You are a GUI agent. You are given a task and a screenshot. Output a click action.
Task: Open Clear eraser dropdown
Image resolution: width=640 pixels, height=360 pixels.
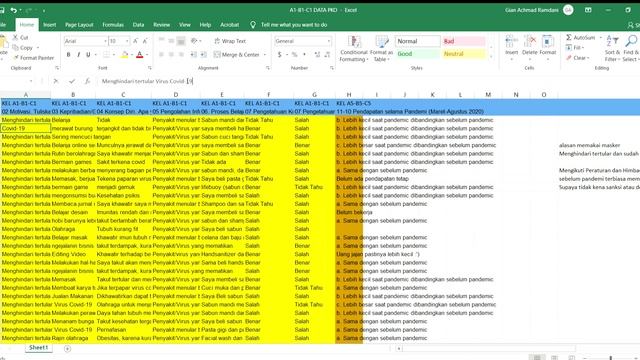pyautogui.click(x=578, y=58)
